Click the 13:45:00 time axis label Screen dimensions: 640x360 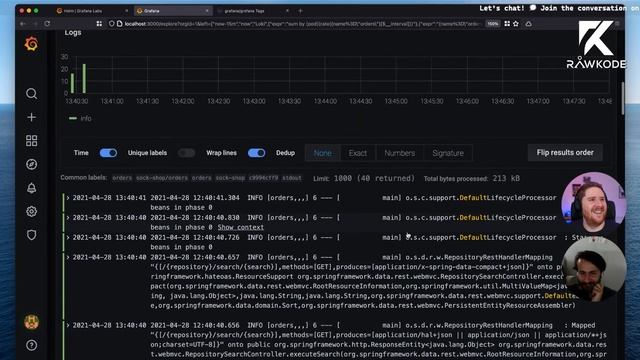click(x=396, y=101)
